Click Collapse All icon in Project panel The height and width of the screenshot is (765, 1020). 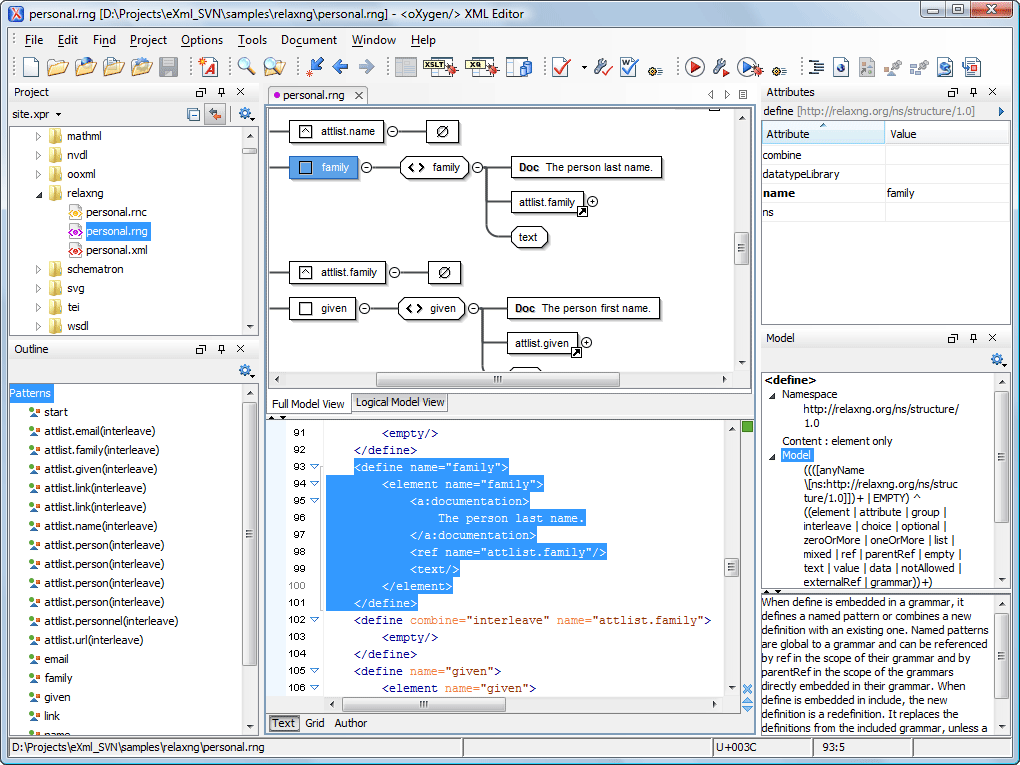(x=193, y=114)
